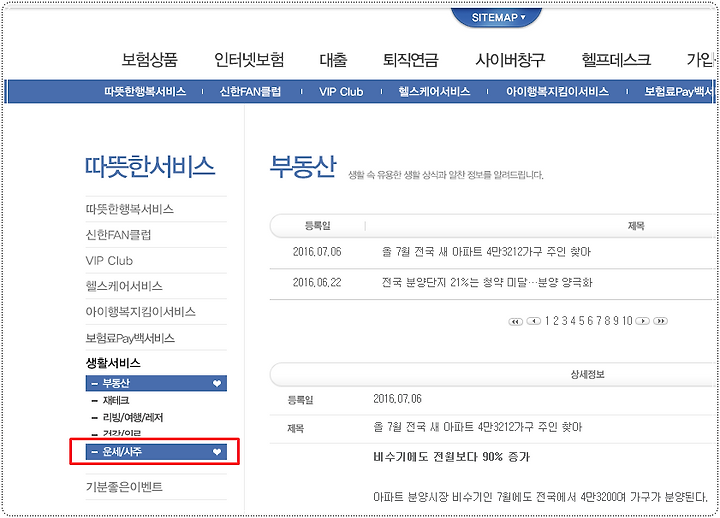
Task: Open 헬스케어서비스 in the left sidebar
Action: click(124, 286)
